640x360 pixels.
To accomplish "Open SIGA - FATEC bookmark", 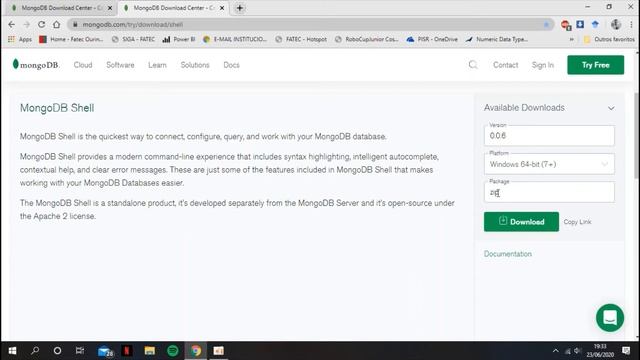I will (x=133, y=39).
